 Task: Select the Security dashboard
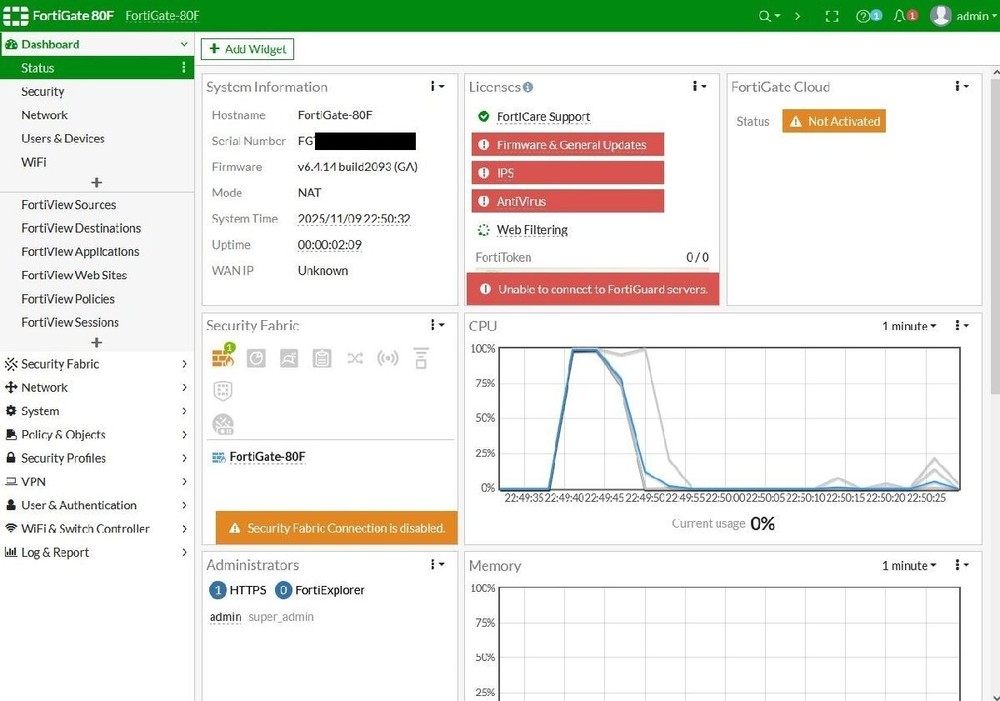pos(43,91)
